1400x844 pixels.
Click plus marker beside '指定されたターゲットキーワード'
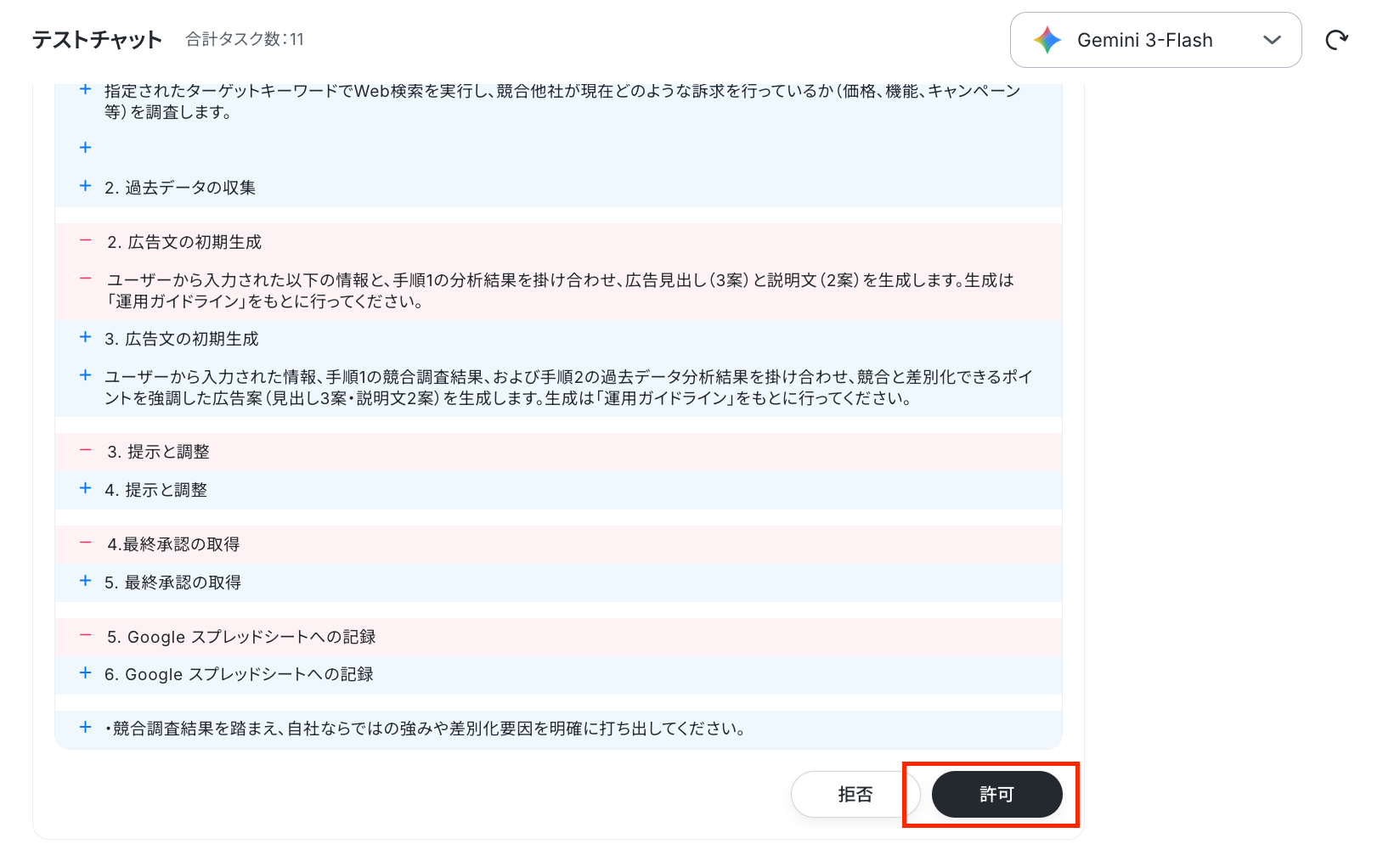click(x=85, y=89)
